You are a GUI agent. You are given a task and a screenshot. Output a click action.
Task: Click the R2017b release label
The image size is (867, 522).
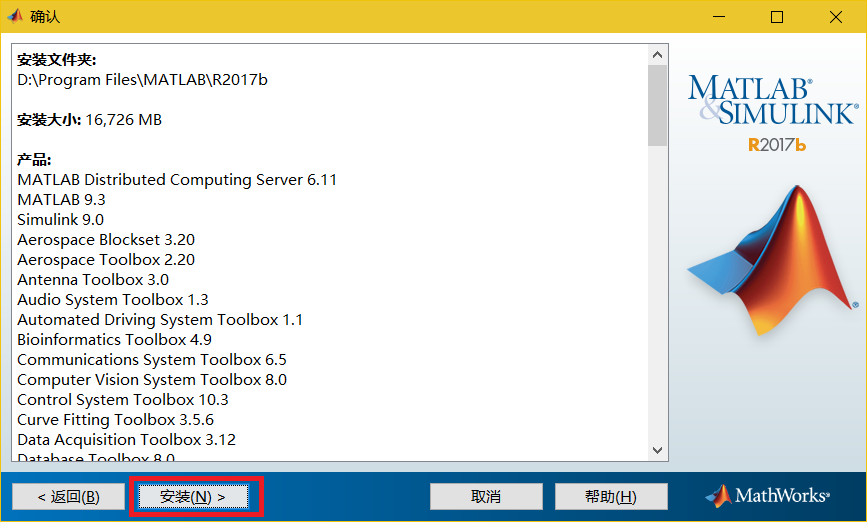(x=777, y=145)
